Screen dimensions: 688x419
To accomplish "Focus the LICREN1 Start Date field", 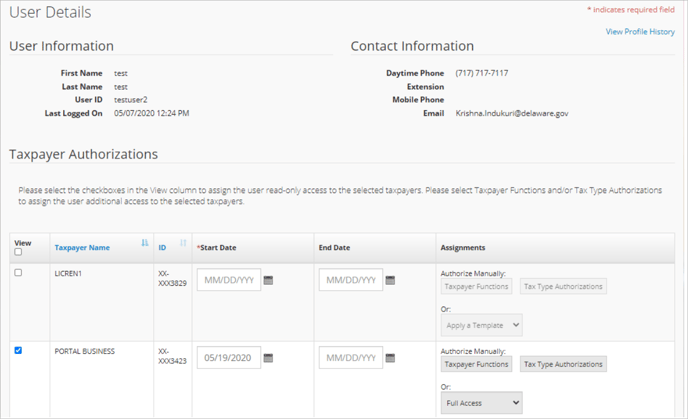I will click(229, 280).
